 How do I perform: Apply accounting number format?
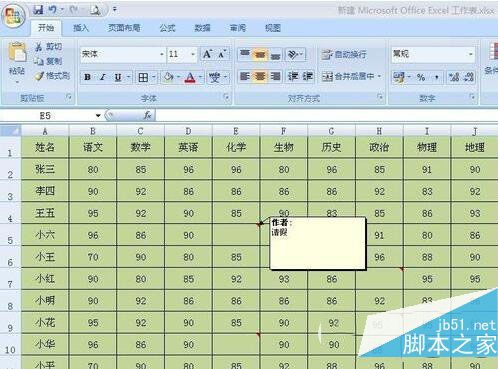[399, 77]
